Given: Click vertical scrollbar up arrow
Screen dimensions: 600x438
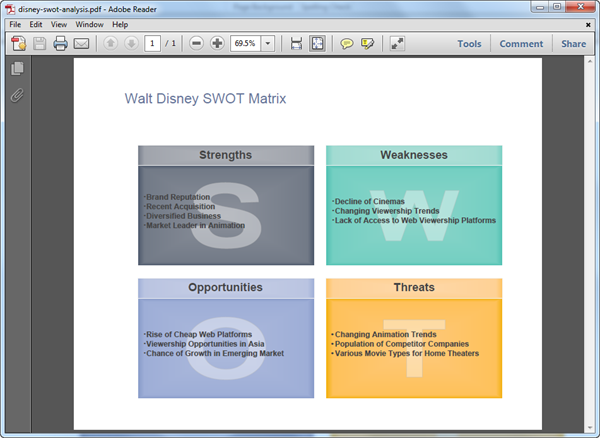Looking at the screenshot, I should 589,61.
